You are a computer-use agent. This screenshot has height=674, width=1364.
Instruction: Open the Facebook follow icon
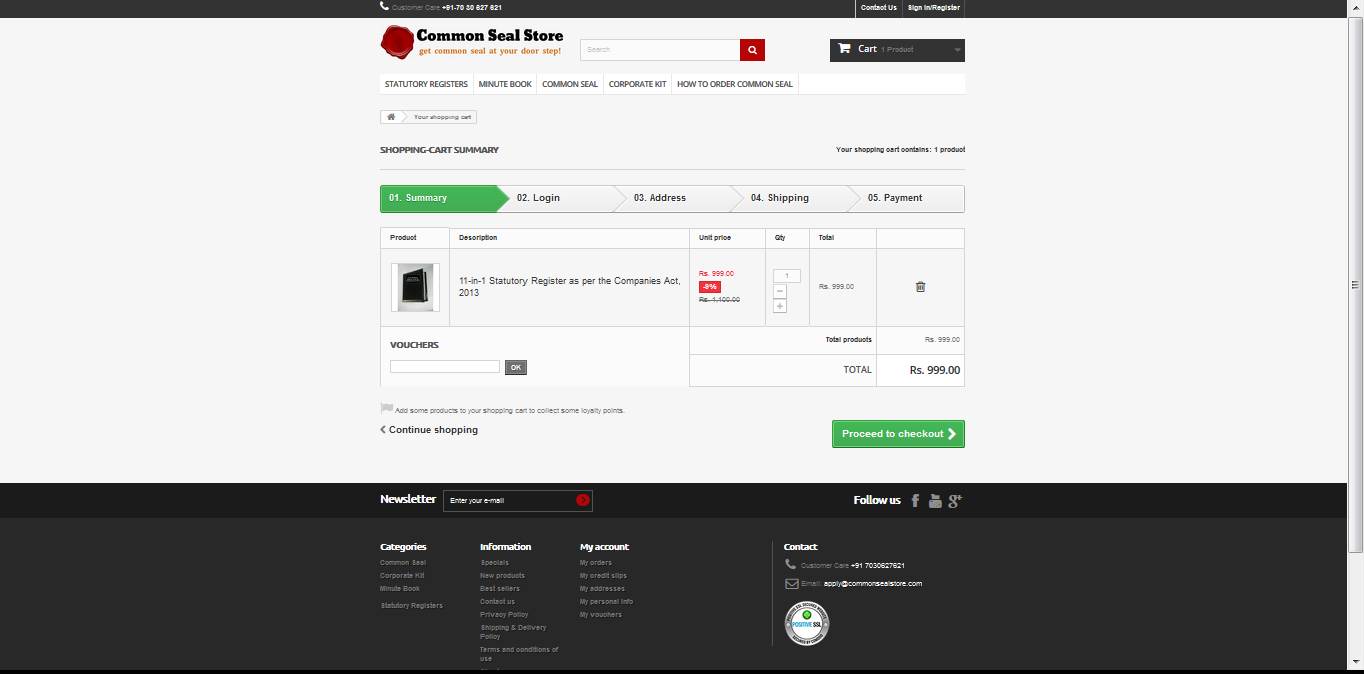pos(915,500)
